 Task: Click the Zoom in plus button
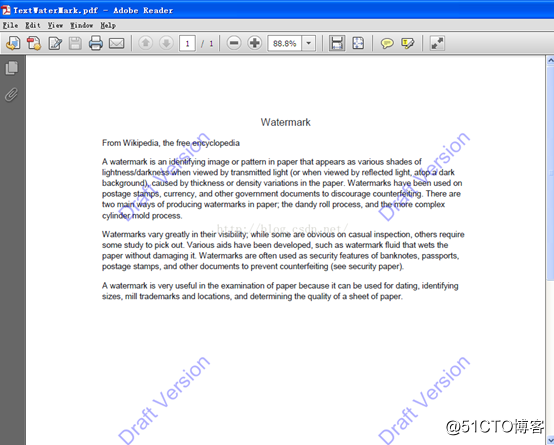254,43
